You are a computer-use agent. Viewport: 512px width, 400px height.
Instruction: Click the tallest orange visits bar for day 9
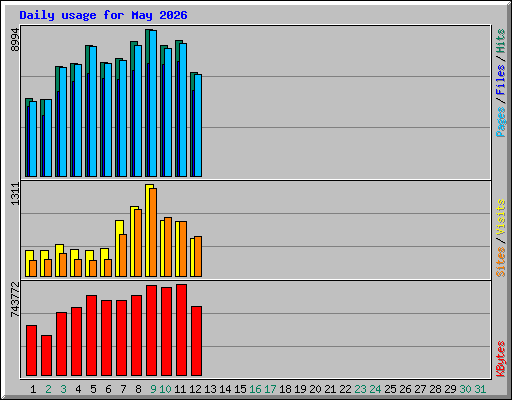click(x=153, y=232)
